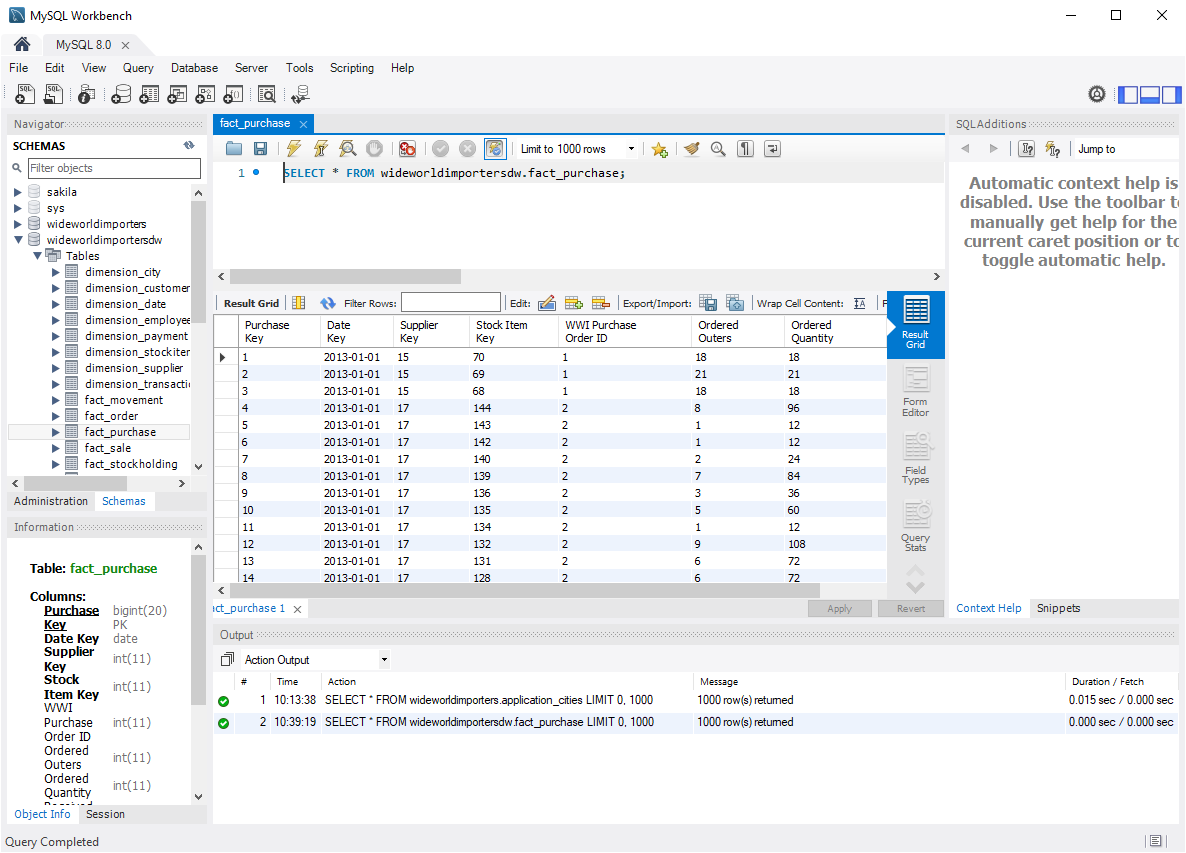The image size is (1186, 853).
Task: Beautify the SQL query with broom icon
Action: click(x=691, y=149)
